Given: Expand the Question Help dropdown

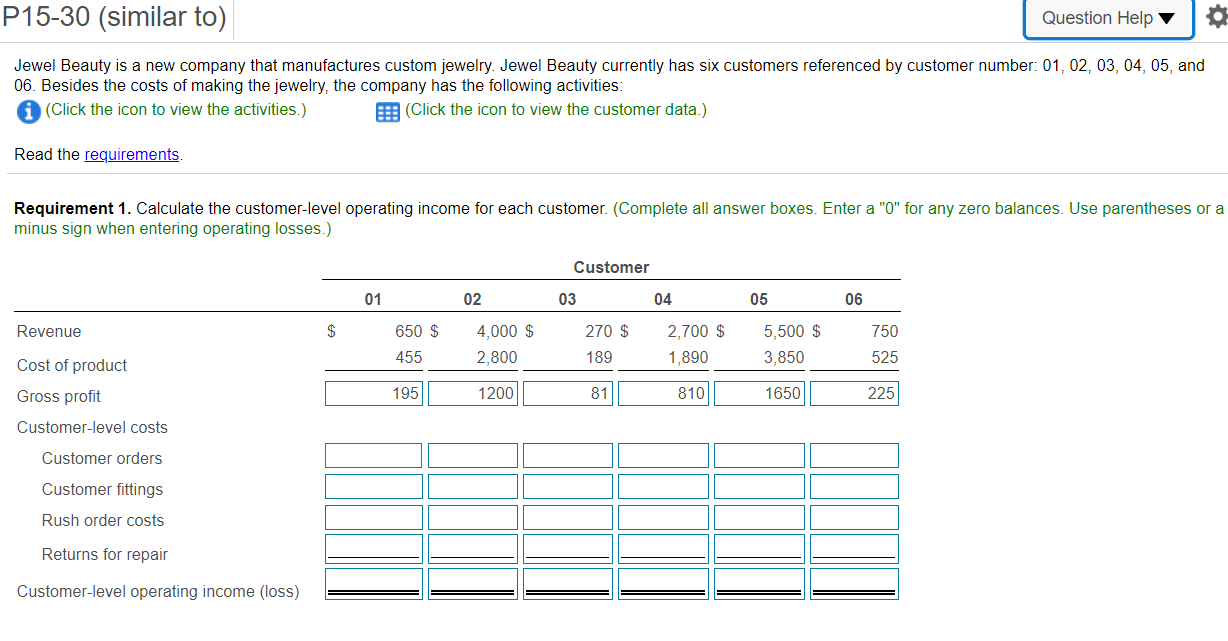Looking at the screenshot, I should (x=1107, y=17).
